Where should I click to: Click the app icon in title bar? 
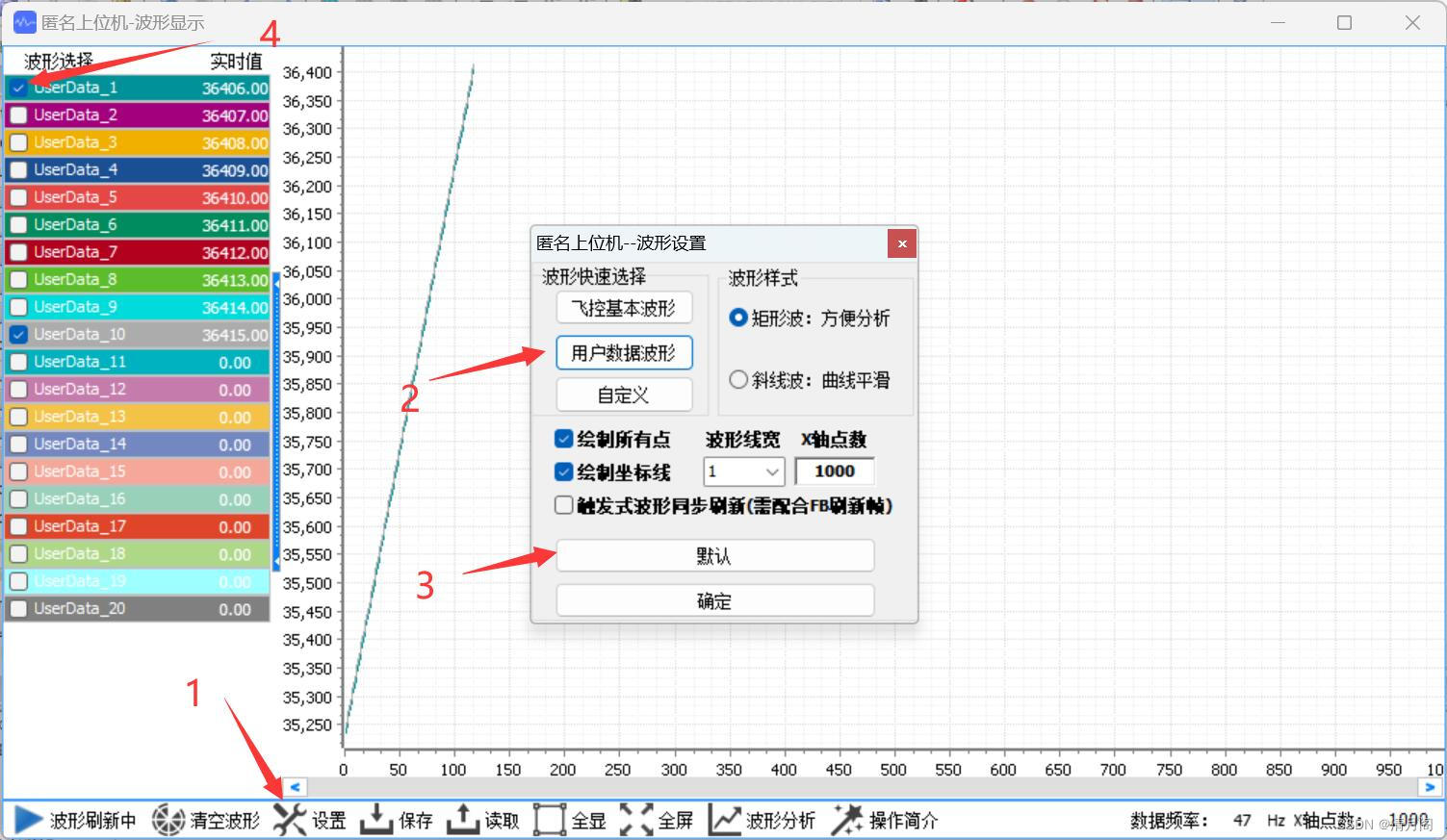point(24,22)
